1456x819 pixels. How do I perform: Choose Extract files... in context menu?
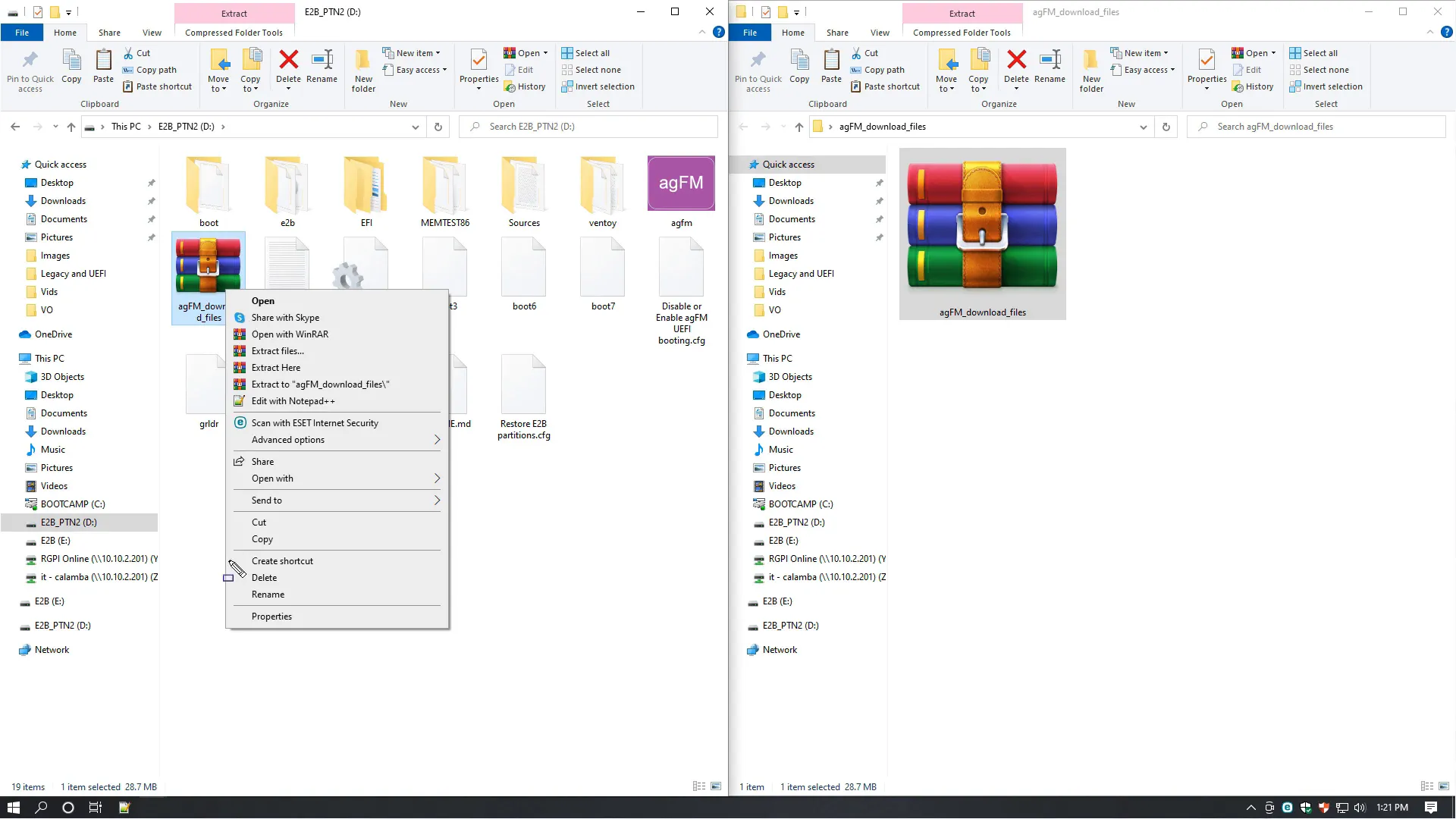pyautogui.click(x=337, y=351)
